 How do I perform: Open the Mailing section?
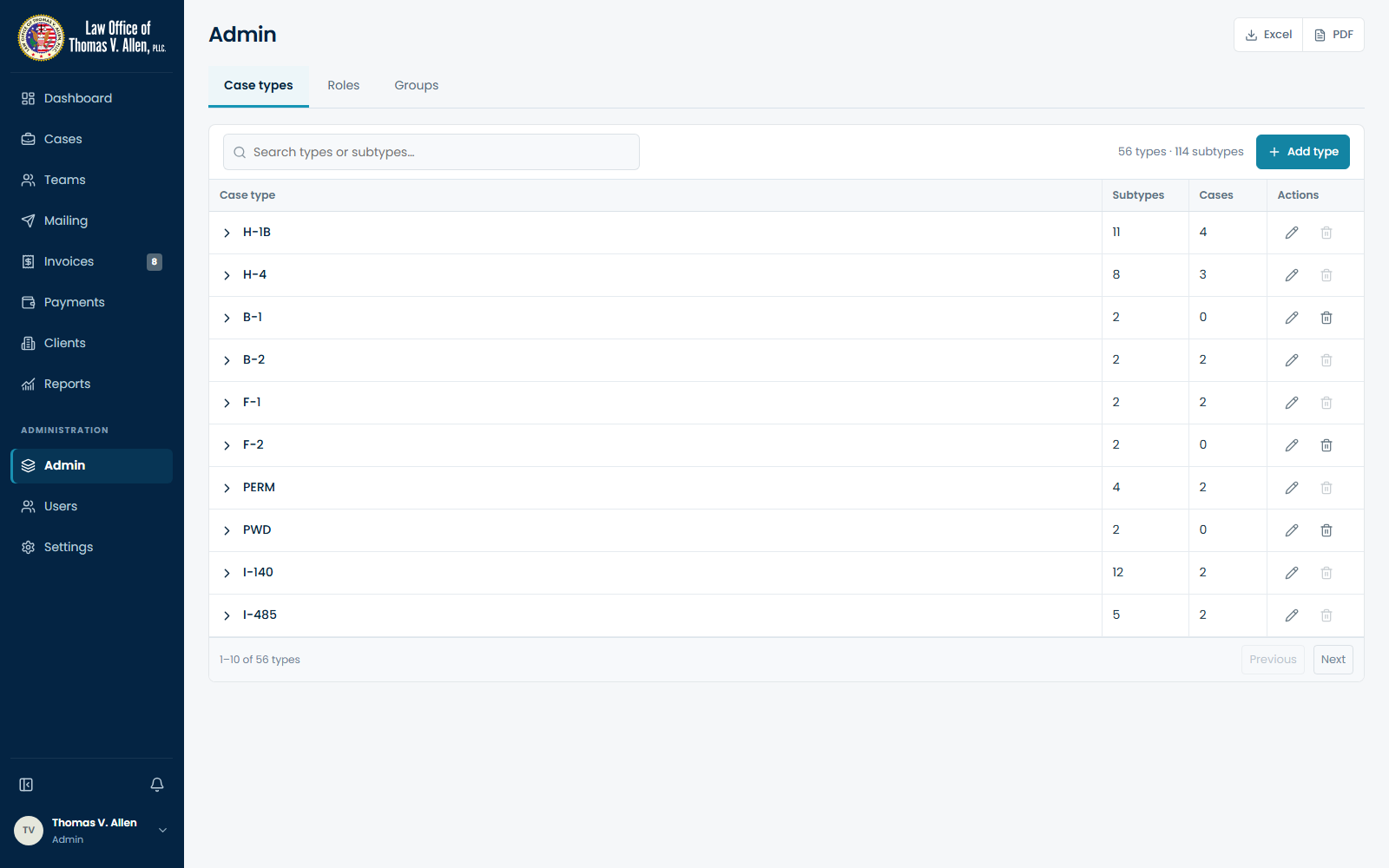(x=92, y=220)
